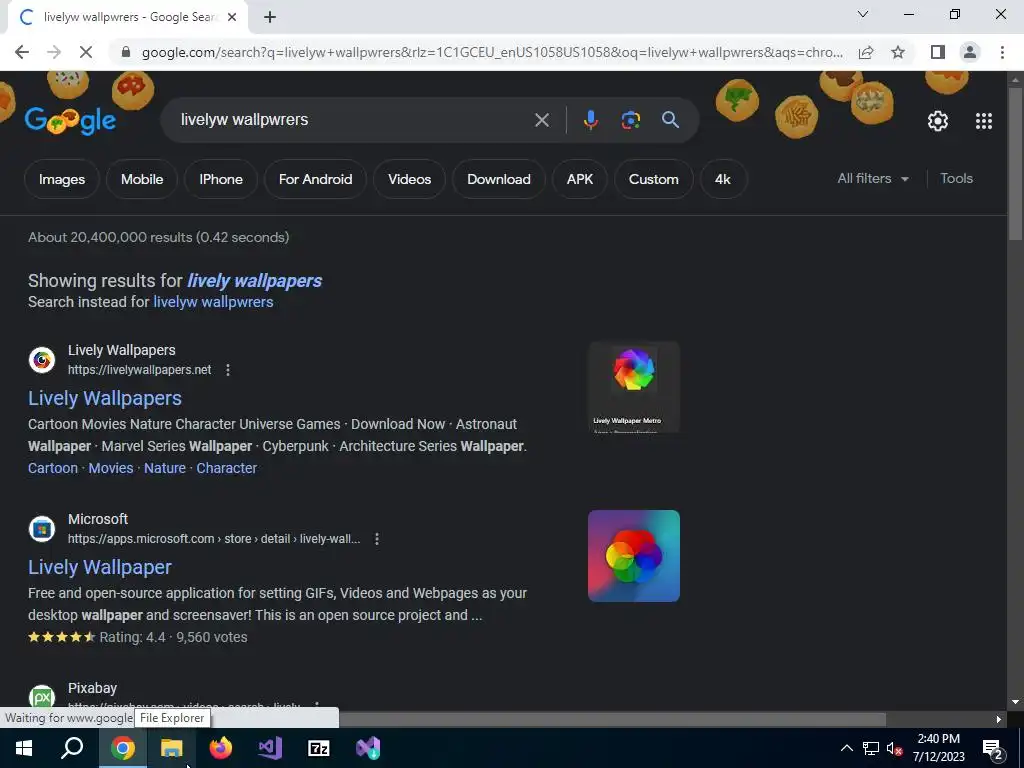Select the APK filter chip

(580, 179)
